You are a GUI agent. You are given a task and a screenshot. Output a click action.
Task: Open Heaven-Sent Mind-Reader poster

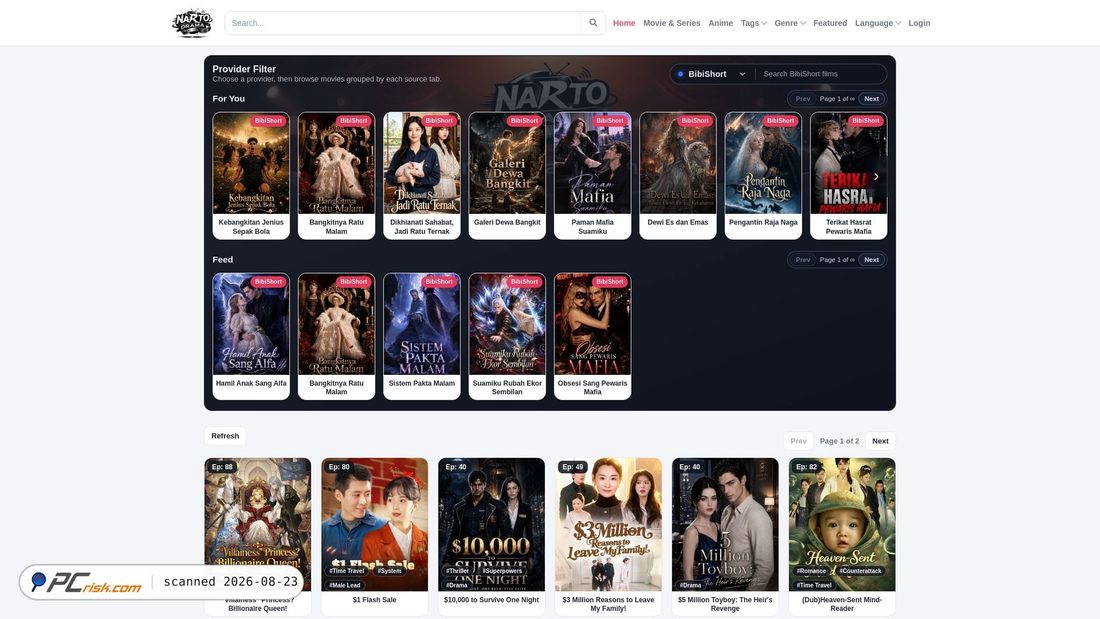(x=842, y=524)
